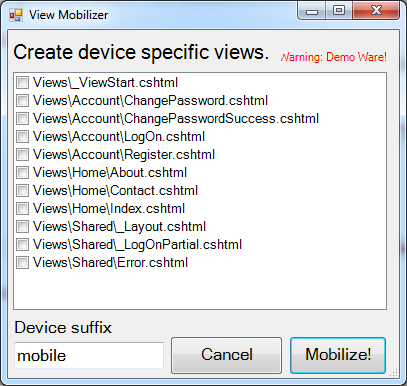The image size is (407, 386).
Task: Toggle the Shared\Error.cshtml checkbox
Action: [x=23, y=262]
